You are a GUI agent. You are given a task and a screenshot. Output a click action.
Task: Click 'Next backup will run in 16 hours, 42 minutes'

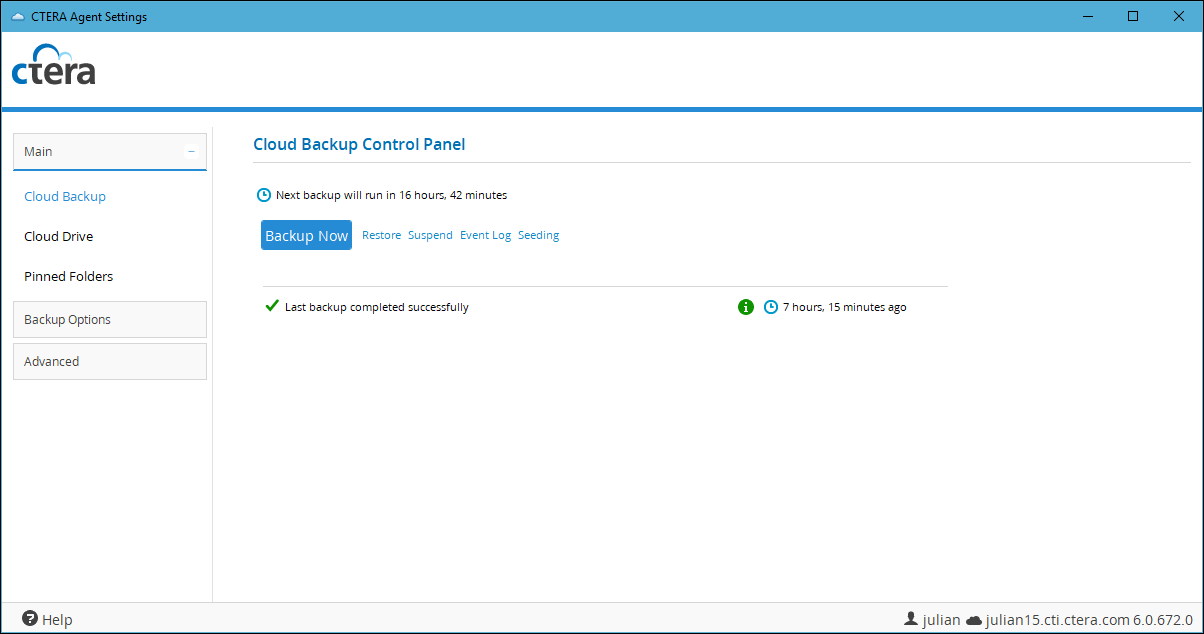point(391,195)
